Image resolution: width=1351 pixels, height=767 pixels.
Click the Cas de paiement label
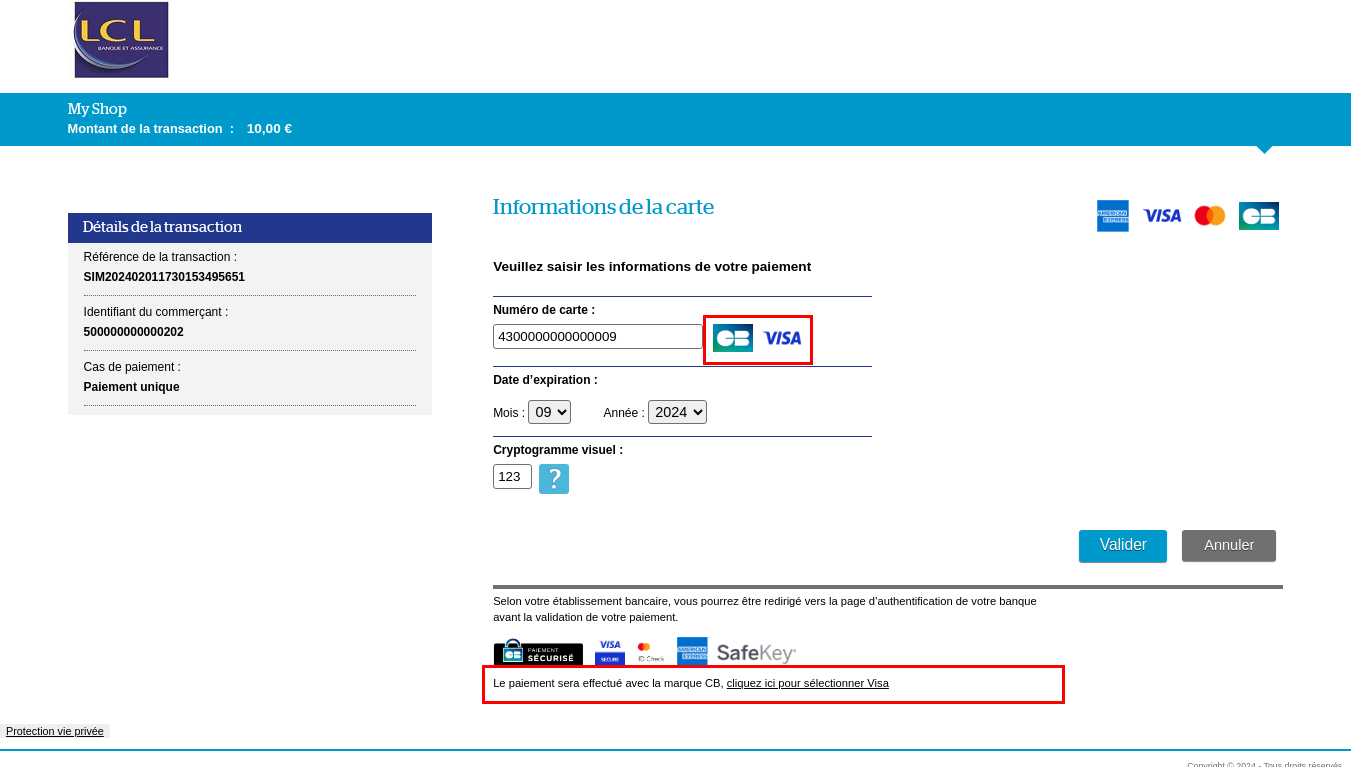click(x=132, y=367)
